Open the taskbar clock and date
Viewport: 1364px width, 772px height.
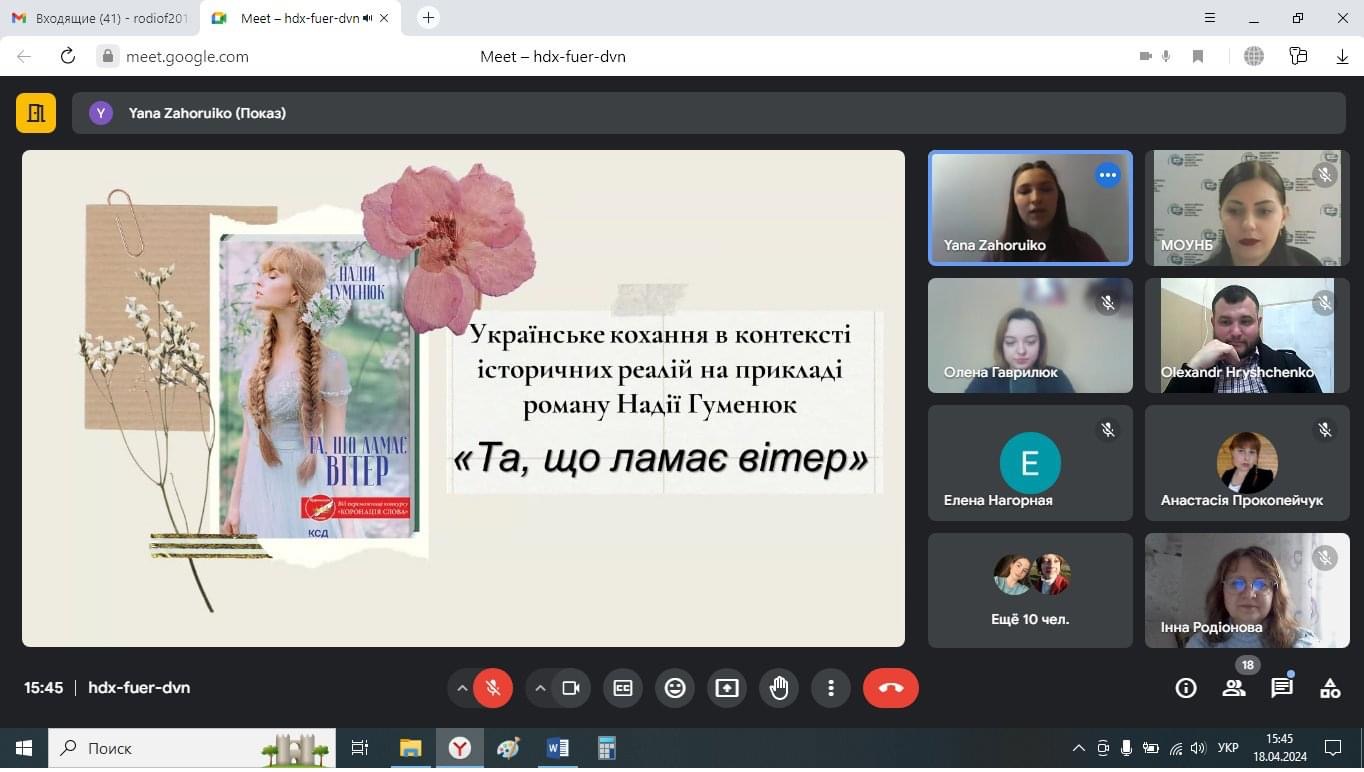[1279, 748]
